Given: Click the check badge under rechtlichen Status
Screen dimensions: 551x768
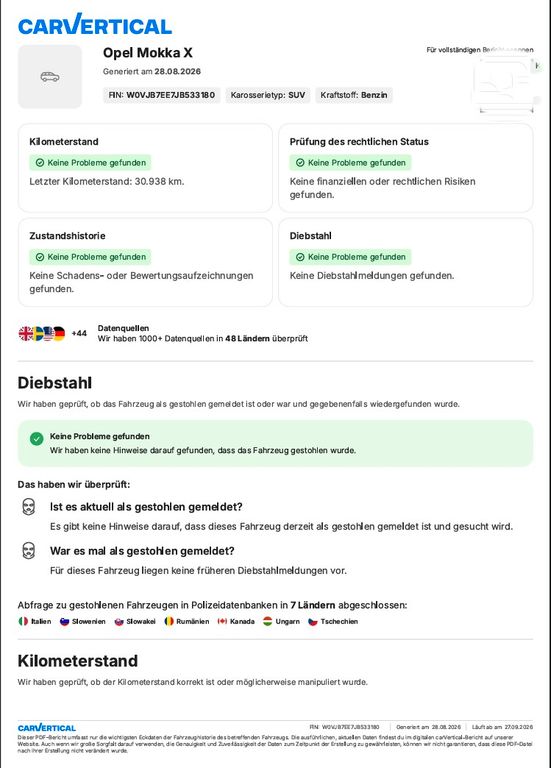Looking at the screenshot, I should pyautogui.click(x=351, y=163).
